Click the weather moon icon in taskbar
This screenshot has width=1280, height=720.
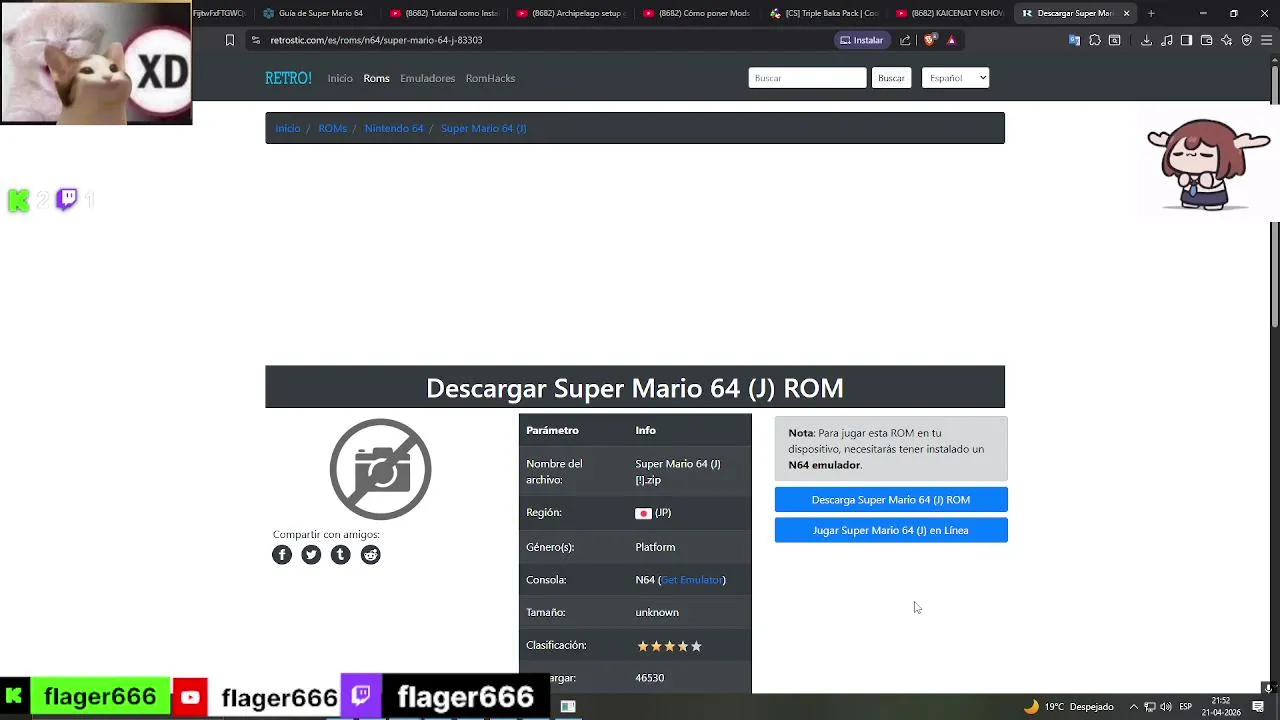pyautogui.click(x=1031, y=706)
